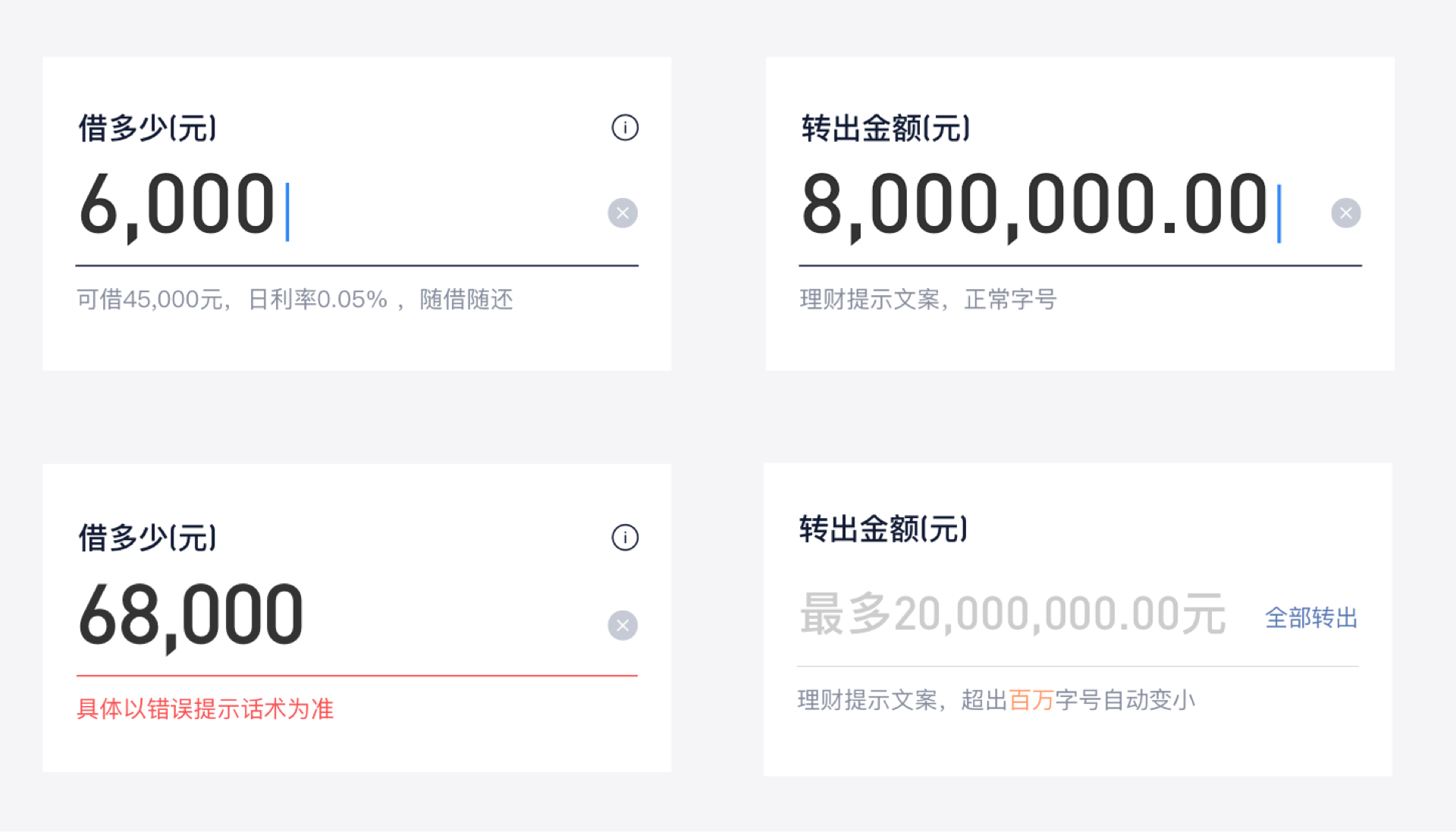Click the red underline below 68,000

(x=357, y=675)
